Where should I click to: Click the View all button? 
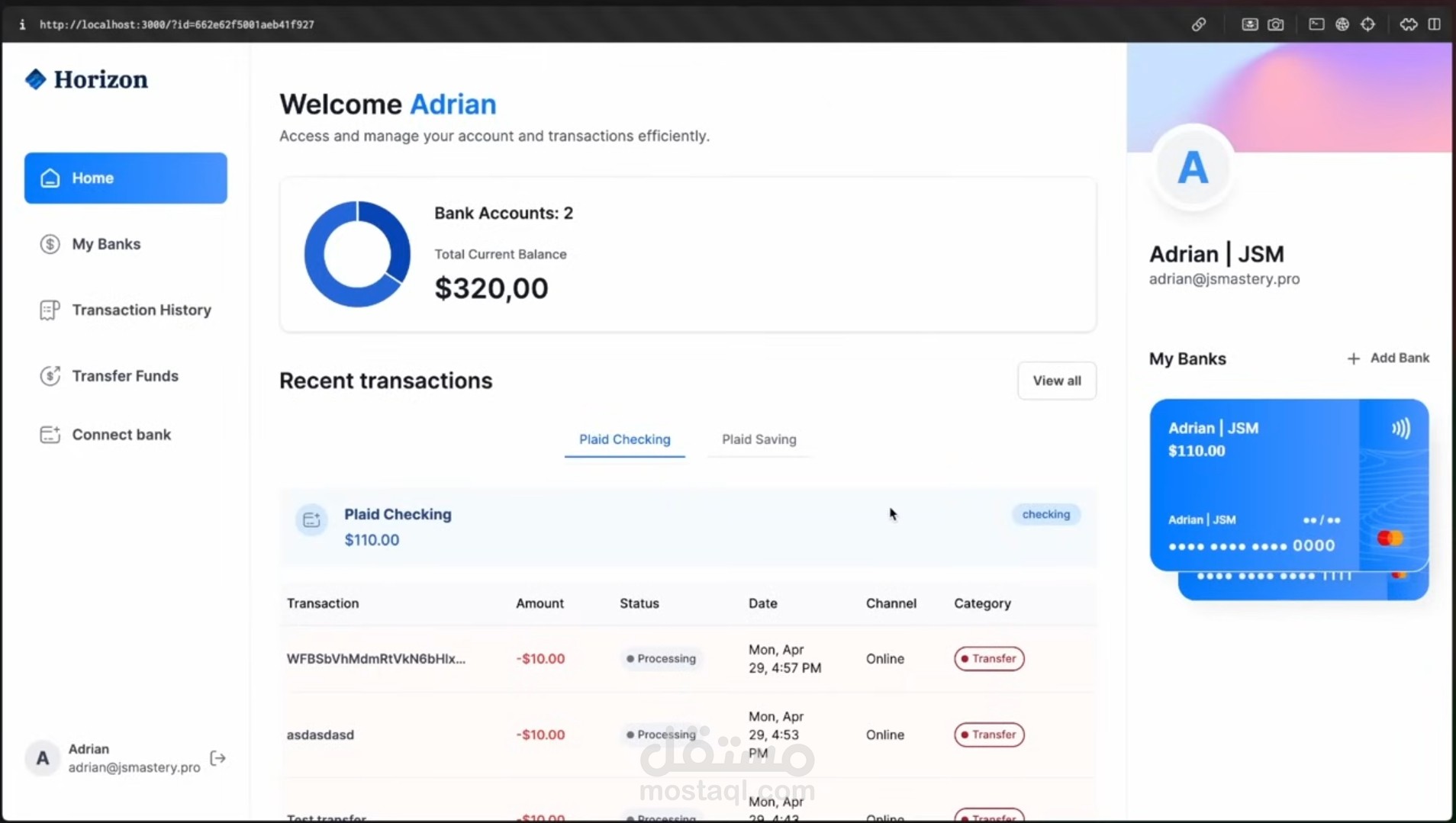point(1057,380)
